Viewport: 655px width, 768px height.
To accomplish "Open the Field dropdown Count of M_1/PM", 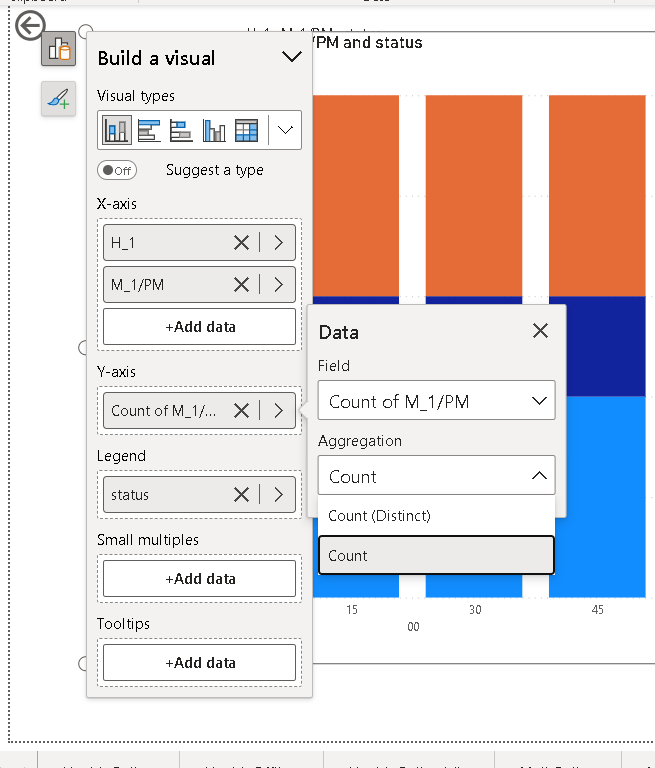I will click(437, 401).
